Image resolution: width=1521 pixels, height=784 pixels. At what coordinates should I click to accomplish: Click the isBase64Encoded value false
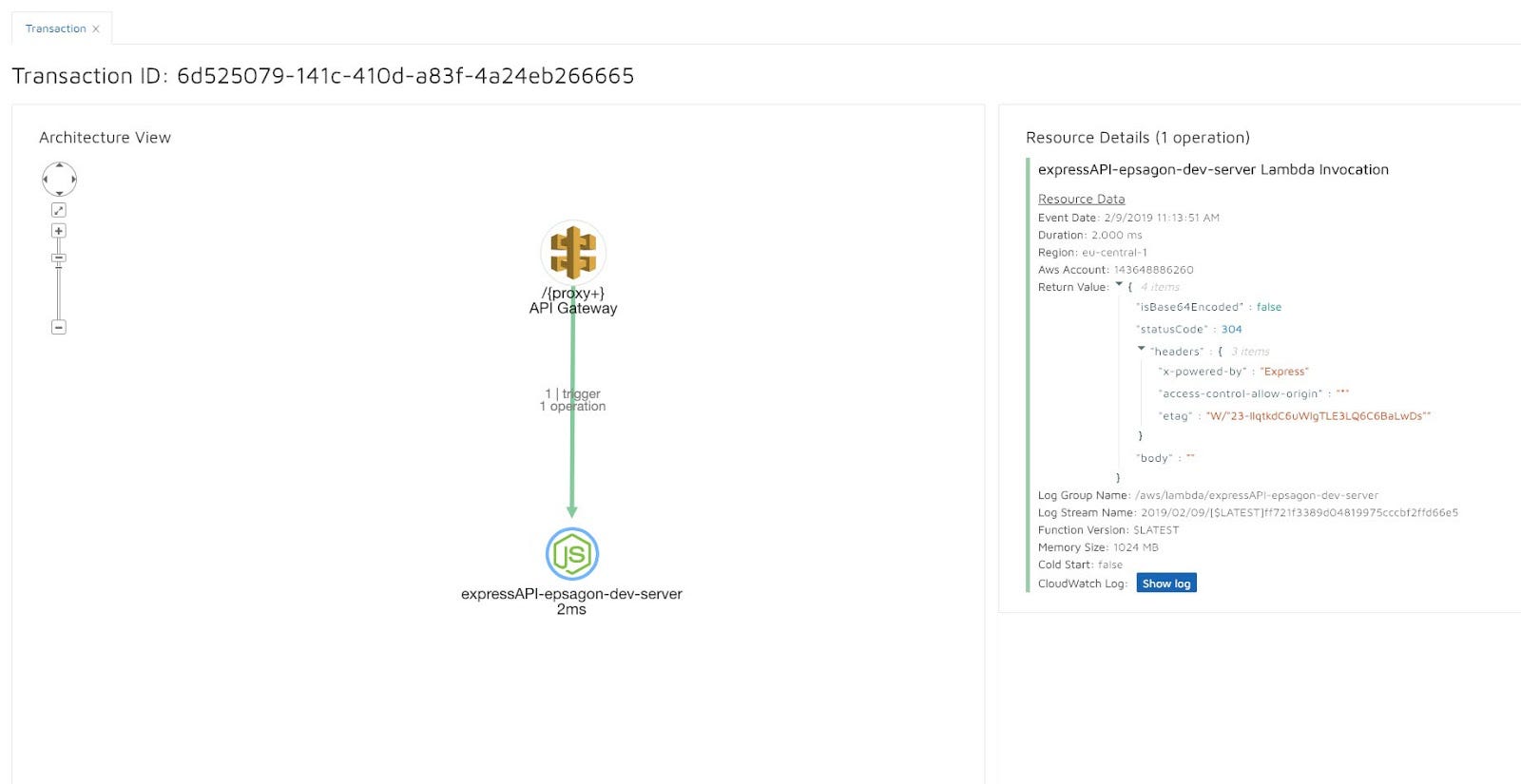click(1269, 307)
